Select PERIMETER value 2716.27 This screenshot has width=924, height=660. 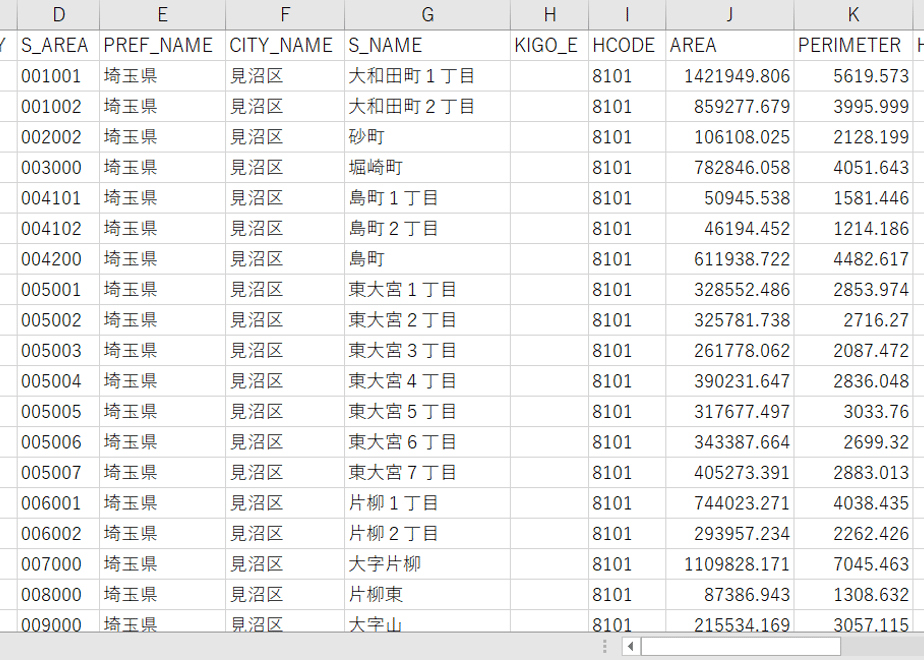(853, 320)
